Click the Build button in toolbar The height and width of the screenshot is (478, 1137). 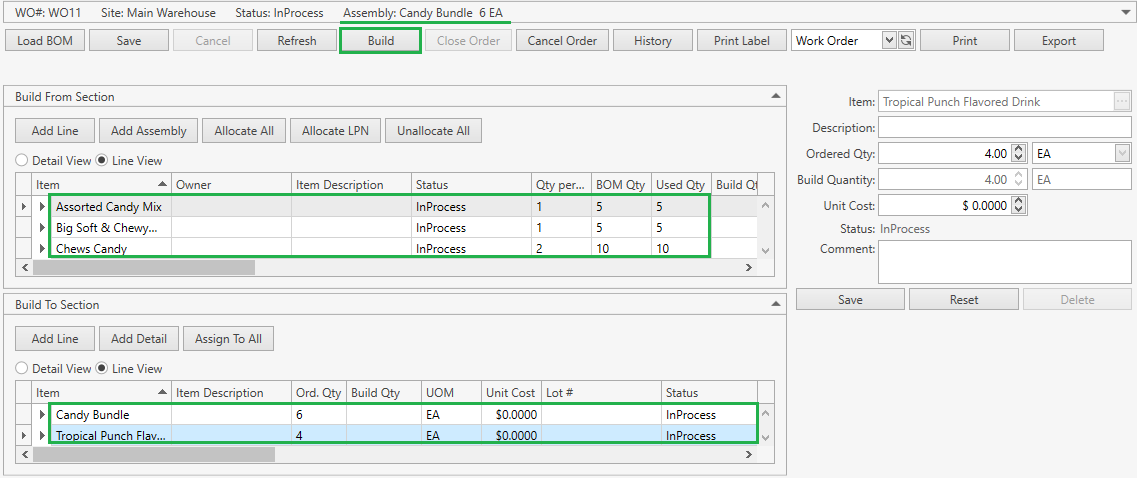click(380, 41)
